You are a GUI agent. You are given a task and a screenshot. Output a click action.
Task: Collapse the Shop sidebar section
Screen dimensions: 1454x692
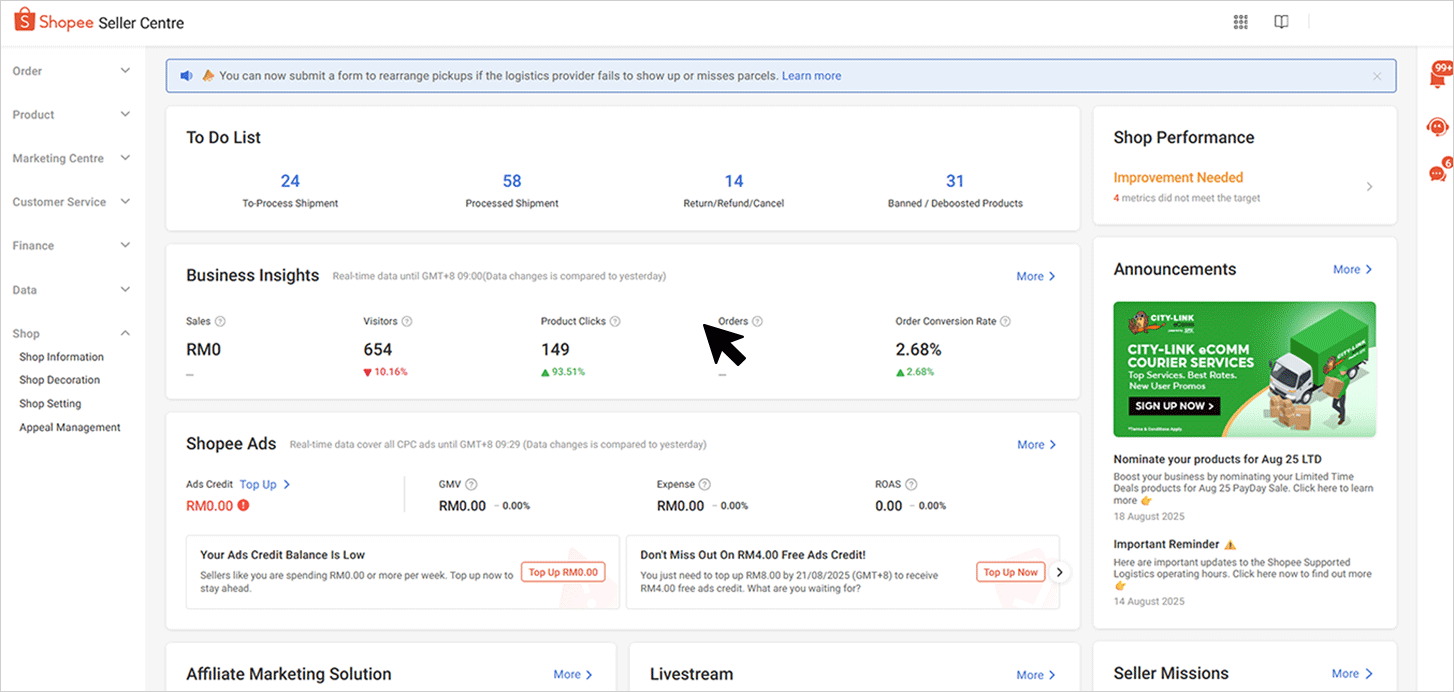click(x=125, y=333)
